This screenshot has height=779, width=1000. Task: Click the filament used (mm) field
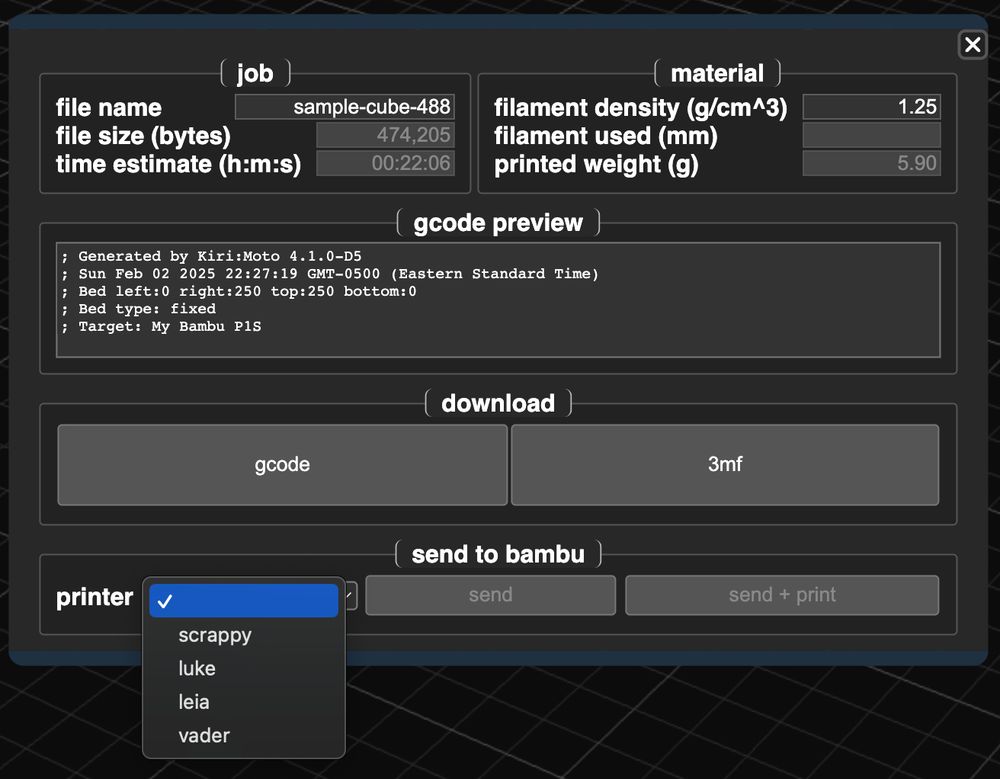(x=872, y=135)
